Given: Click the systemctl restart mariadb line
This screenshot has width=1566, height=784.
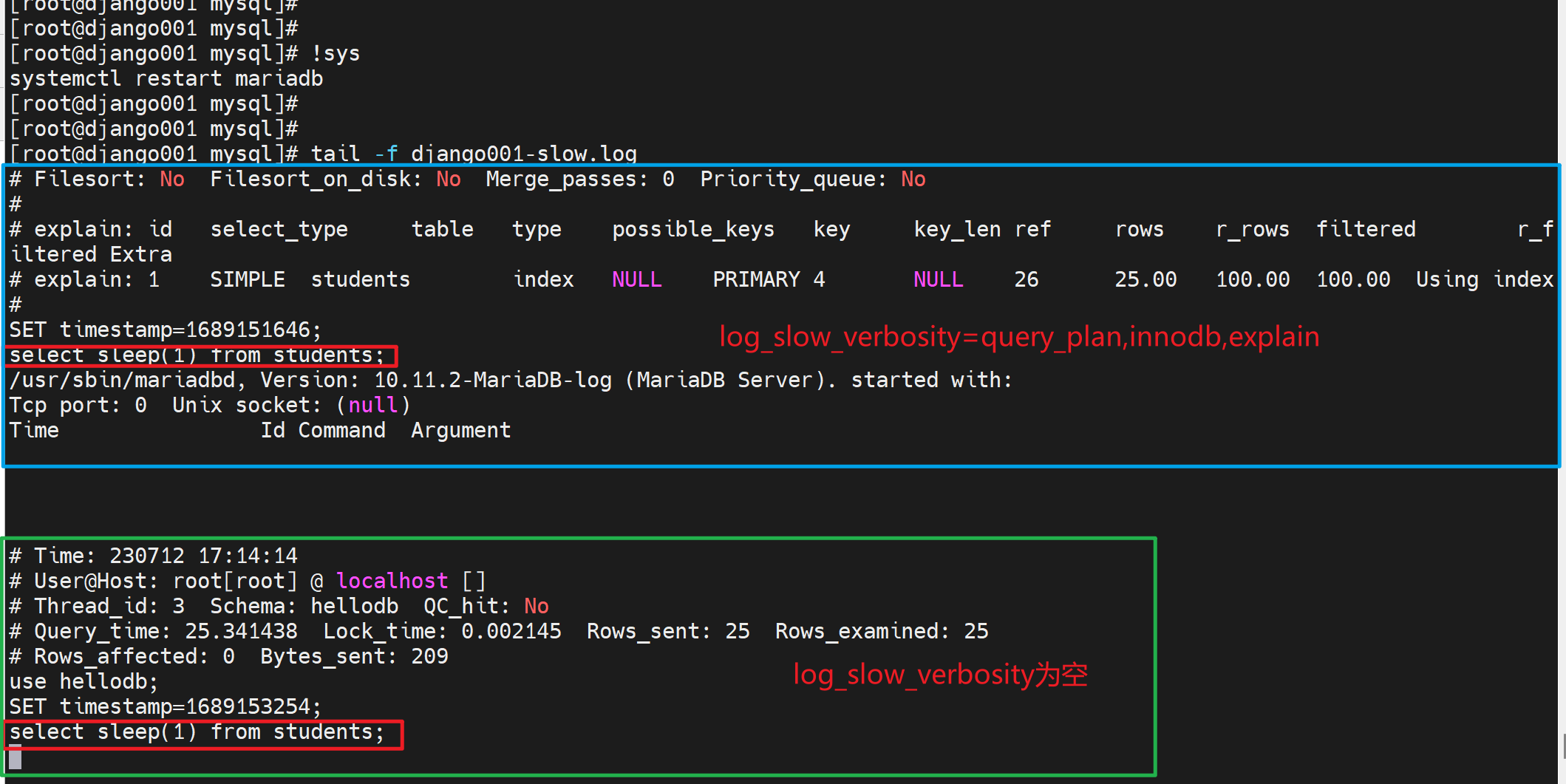Looking at the screenshot, I should [166, 78].
